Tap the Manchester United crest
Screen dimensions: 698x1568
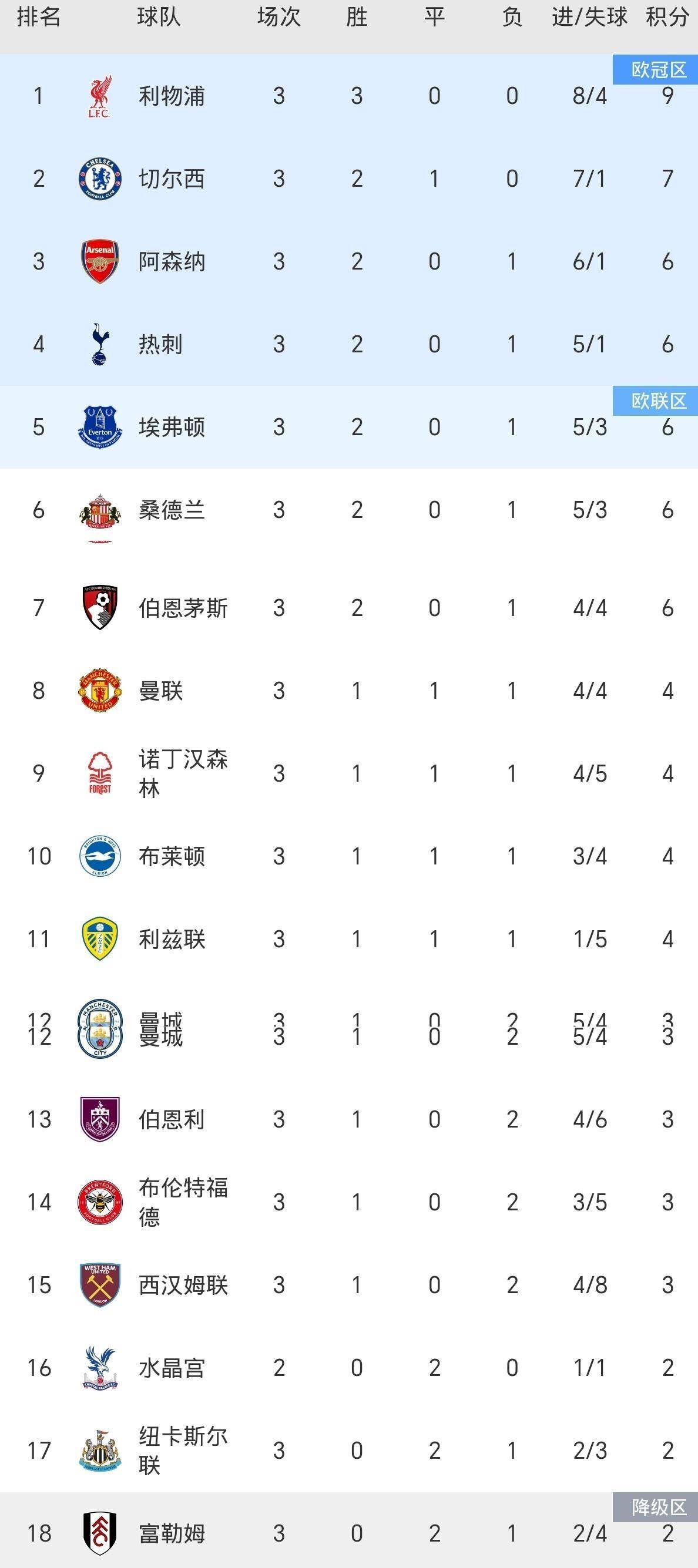100,691
